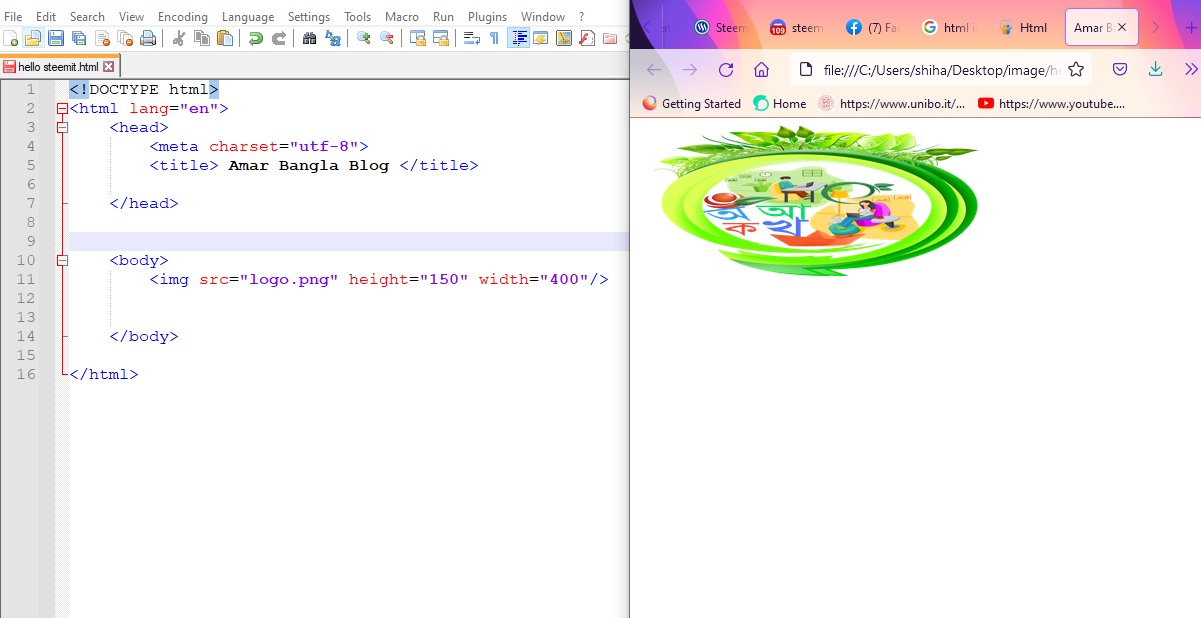Select the hello steemit.html document tab
The image size is (1201, 618).
58,67
